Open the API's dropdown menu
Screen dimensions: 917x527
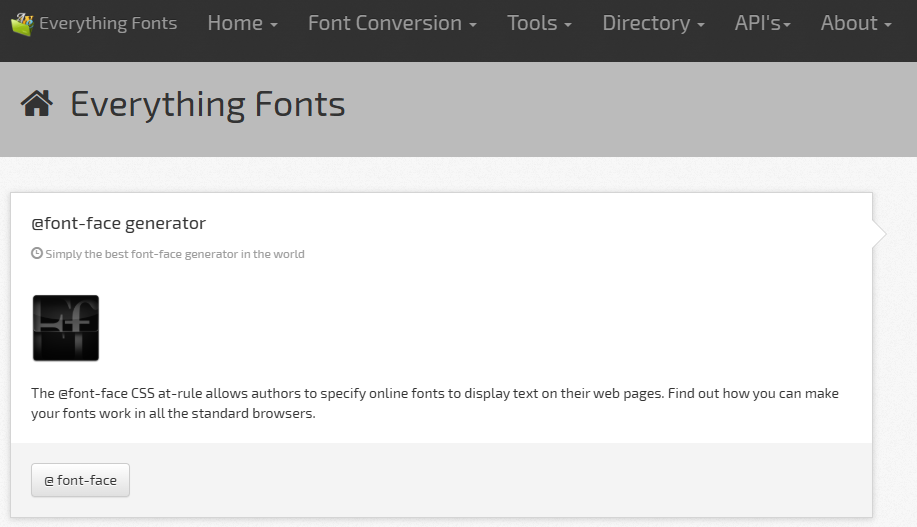763,23
